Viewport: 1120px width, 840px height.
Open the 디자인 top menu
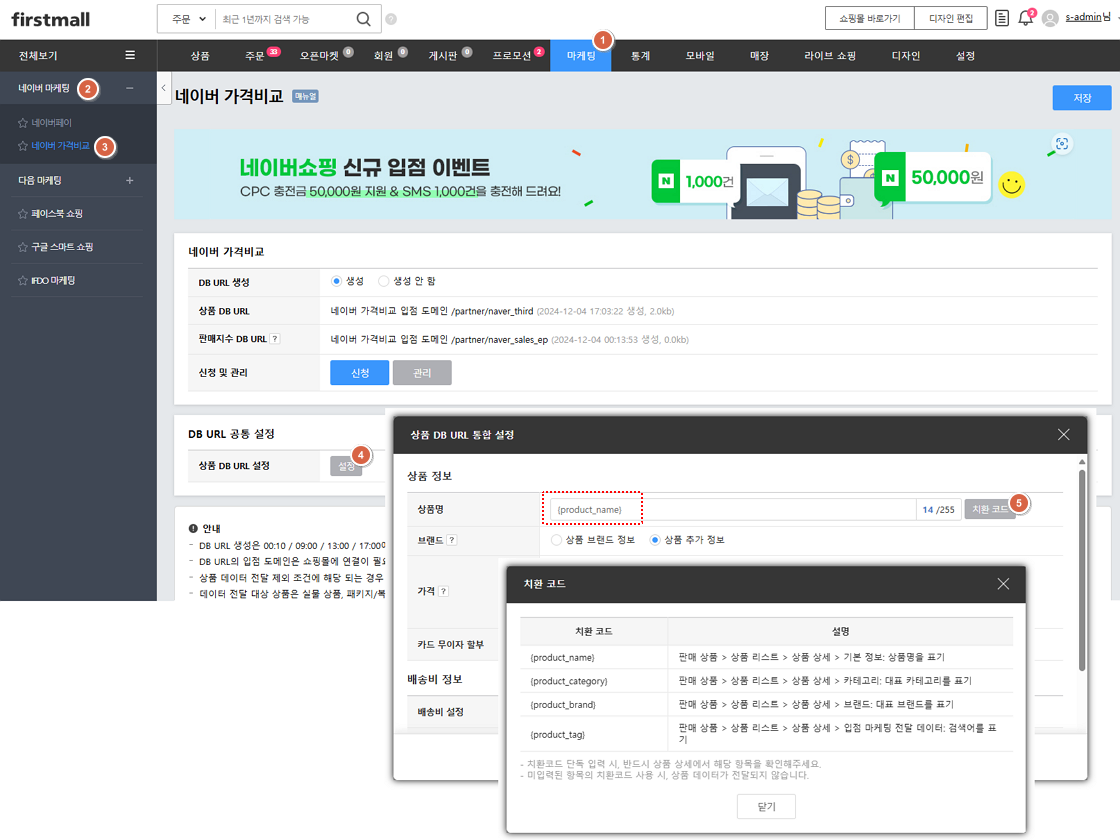click(x=906, y=56)
